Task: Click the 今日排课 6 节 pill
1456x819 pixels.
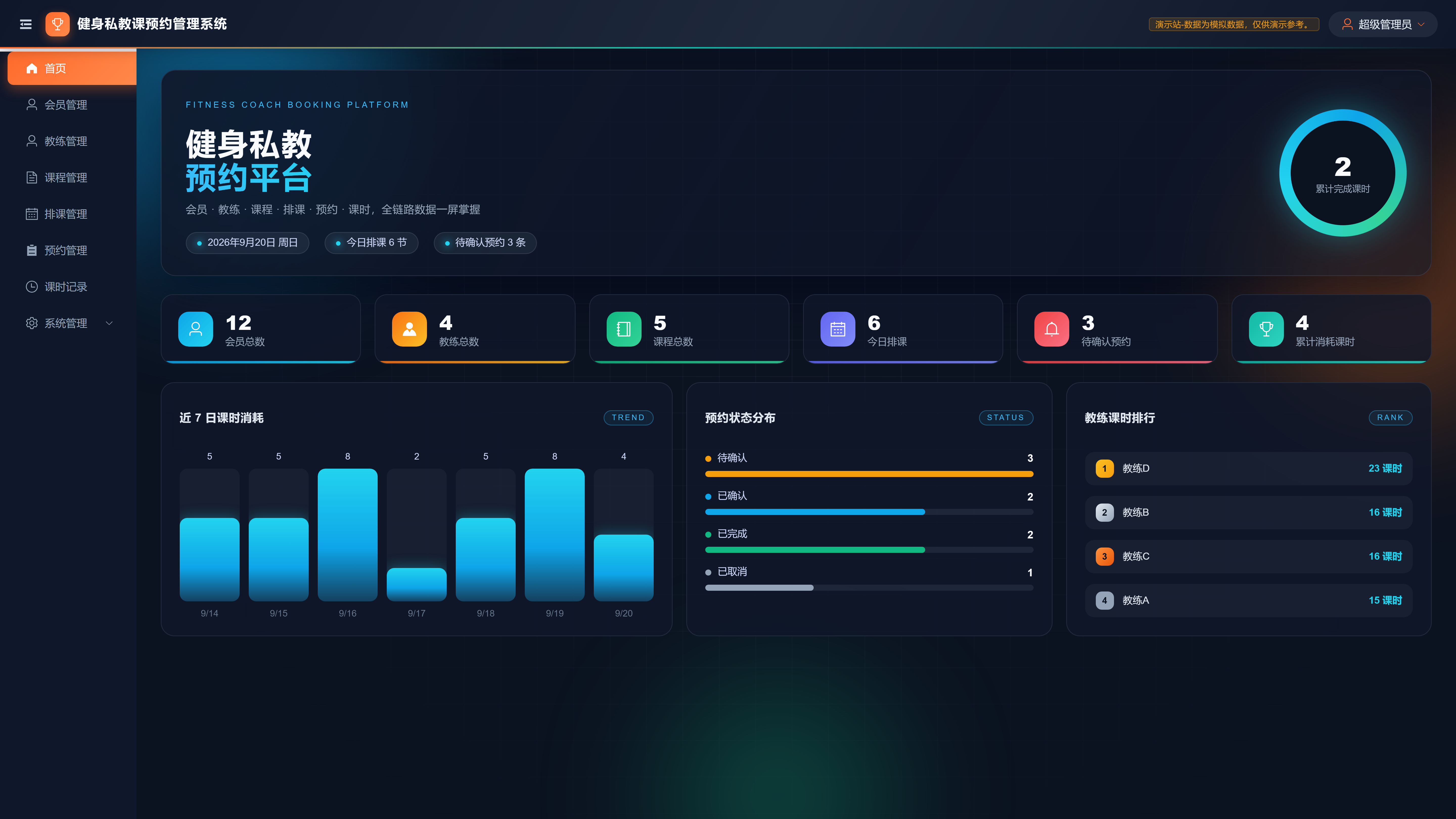Action: 371,242
